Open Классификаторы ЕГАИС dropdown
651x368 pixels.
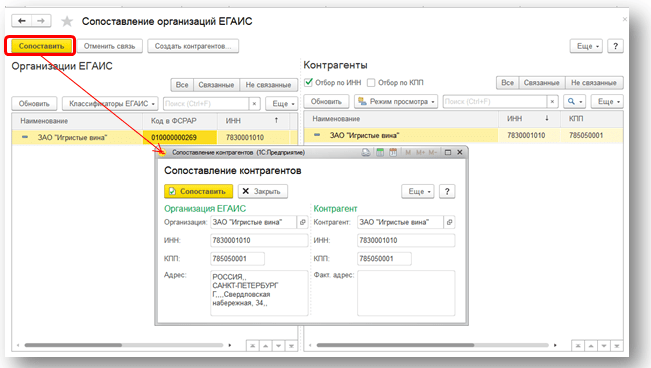110,103
